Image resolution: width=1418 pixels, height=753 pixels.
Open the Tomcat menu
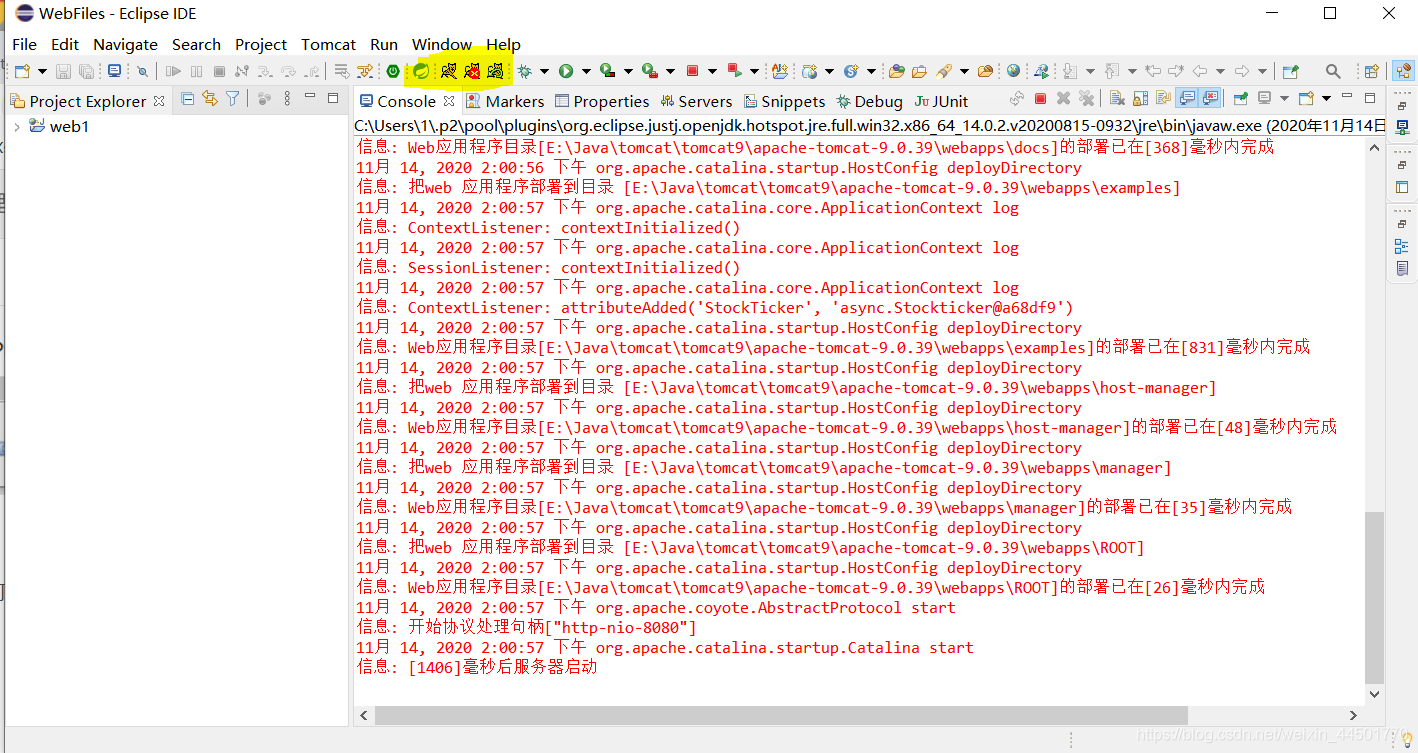point(328,44)
